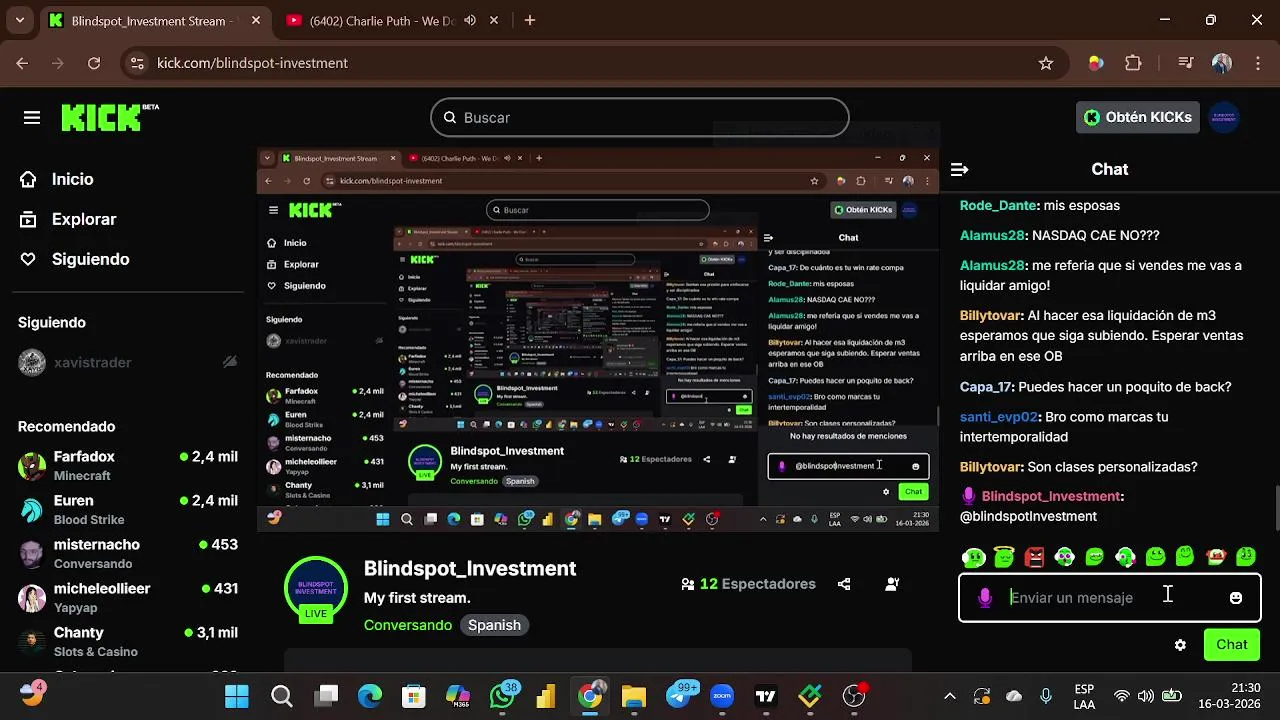
Task: Open the profile avatar menu
Action: [1224, 117]
